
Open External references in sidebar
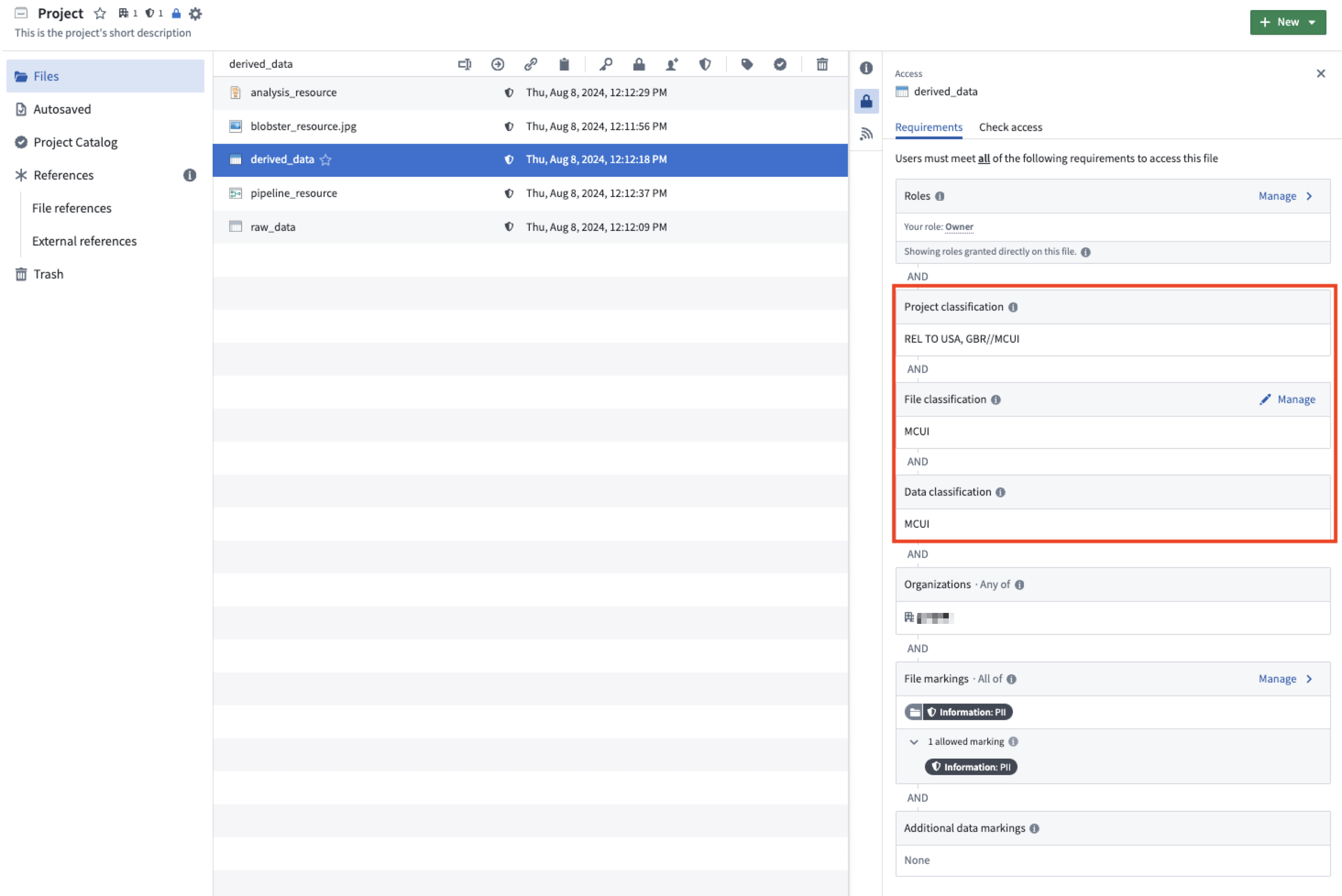coord(84,241)
